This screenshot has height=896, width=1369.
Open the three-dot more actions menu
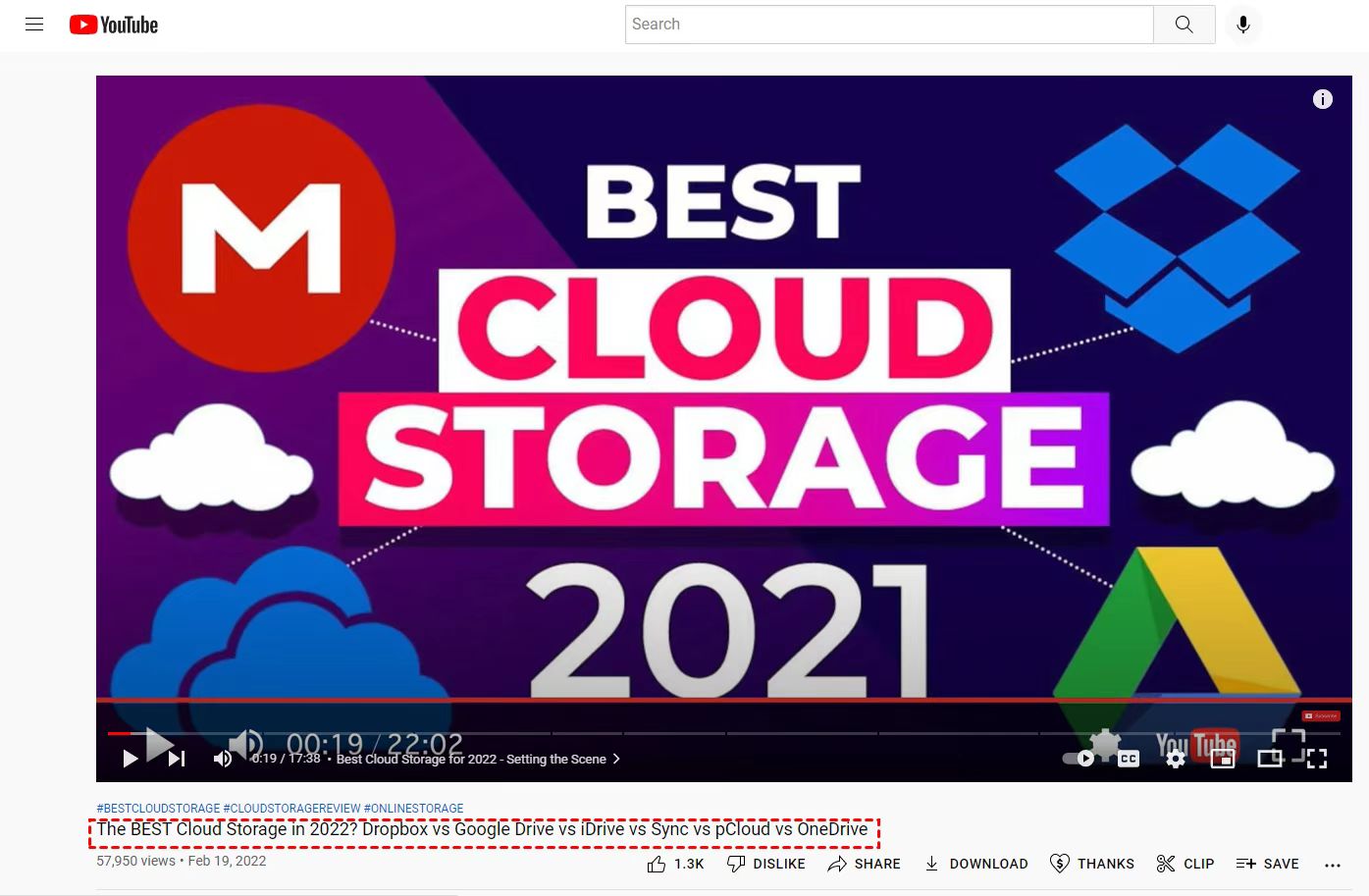pos(1333,865)
